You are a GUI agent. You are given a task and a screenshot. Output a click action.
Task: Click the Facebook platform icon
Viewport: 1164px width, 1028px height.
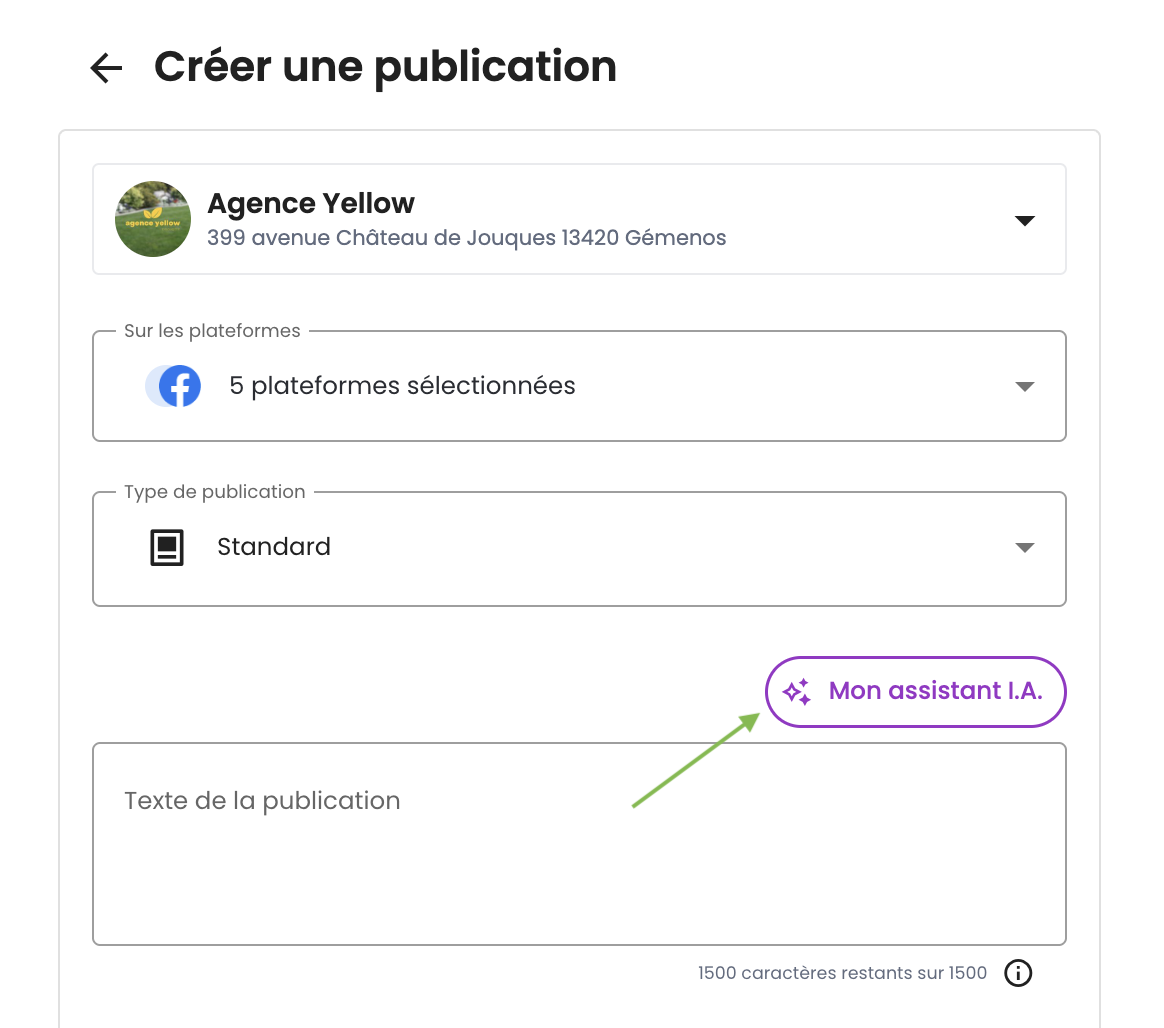pyautogui.click(x=179, y=386)
